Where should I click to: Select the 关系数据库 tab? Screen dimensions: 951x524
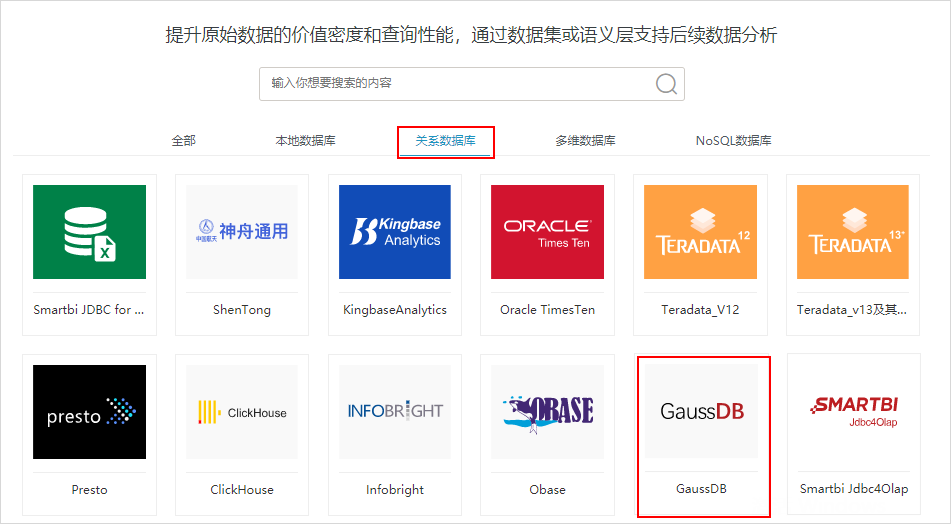445,141
